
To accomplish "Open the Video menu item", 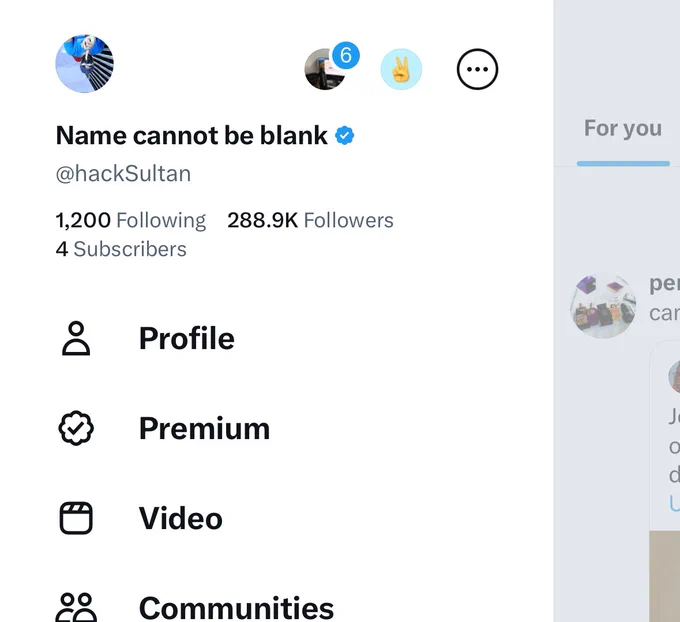I will point(180,518).
